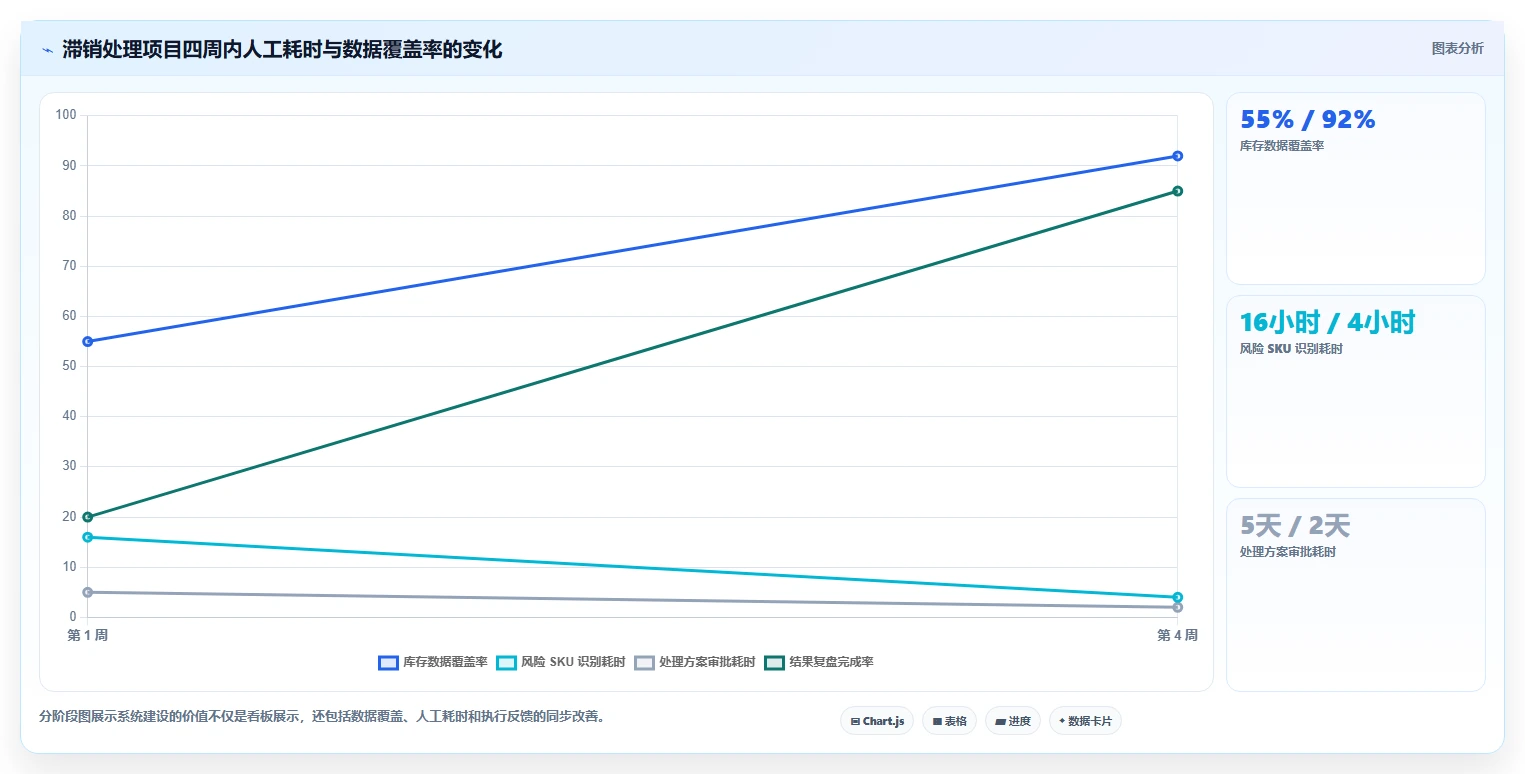
Task: Click the cyan data point at 第 1 周 (16)
Action: click(88, 537)
